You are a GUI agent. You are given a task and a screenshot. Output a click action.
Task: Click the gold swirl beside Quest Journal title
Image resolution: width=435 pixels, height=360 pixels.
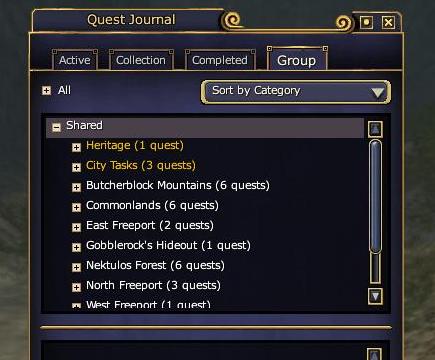pyautogui.click(x=232, y=21)
